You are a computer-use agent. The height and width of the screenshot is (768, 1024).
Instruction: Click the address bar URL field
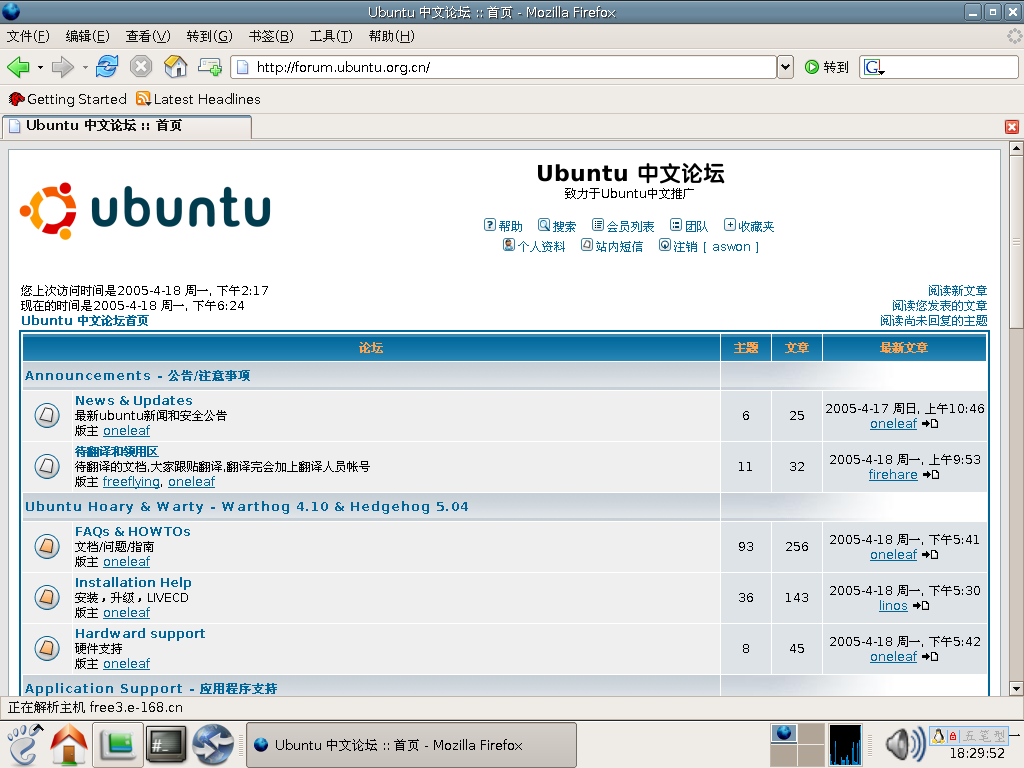[x=503, y=67]
